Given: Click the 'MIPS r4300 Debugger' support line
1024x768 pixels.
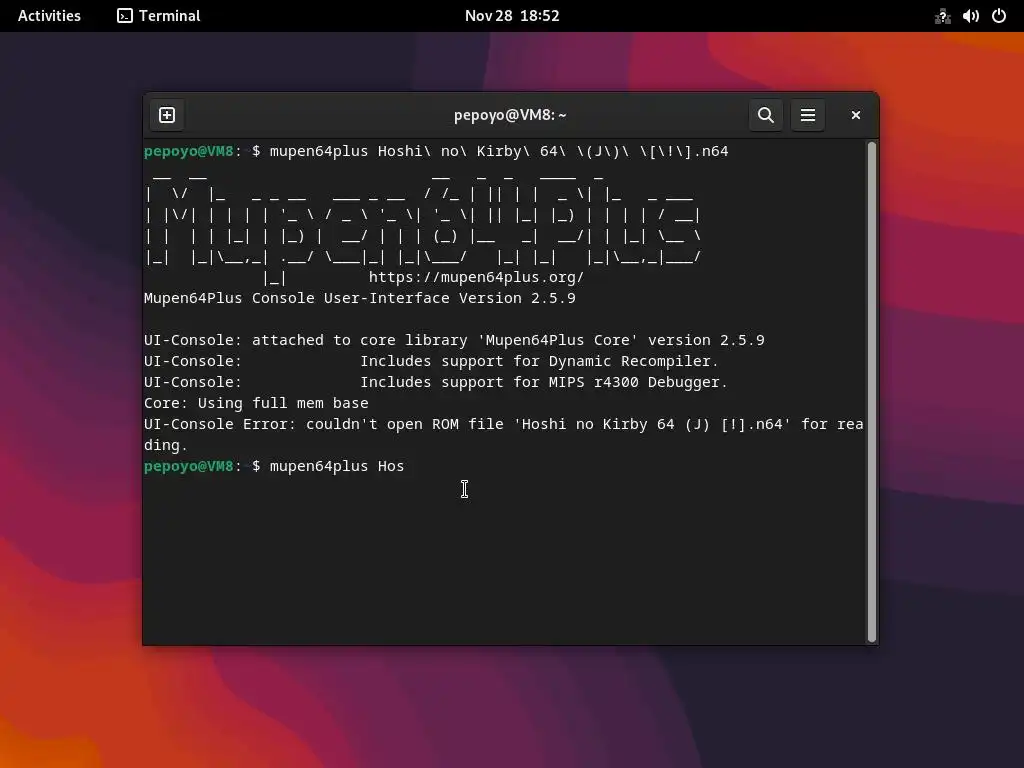Looking at the screenshot, I should coord(436,382).
